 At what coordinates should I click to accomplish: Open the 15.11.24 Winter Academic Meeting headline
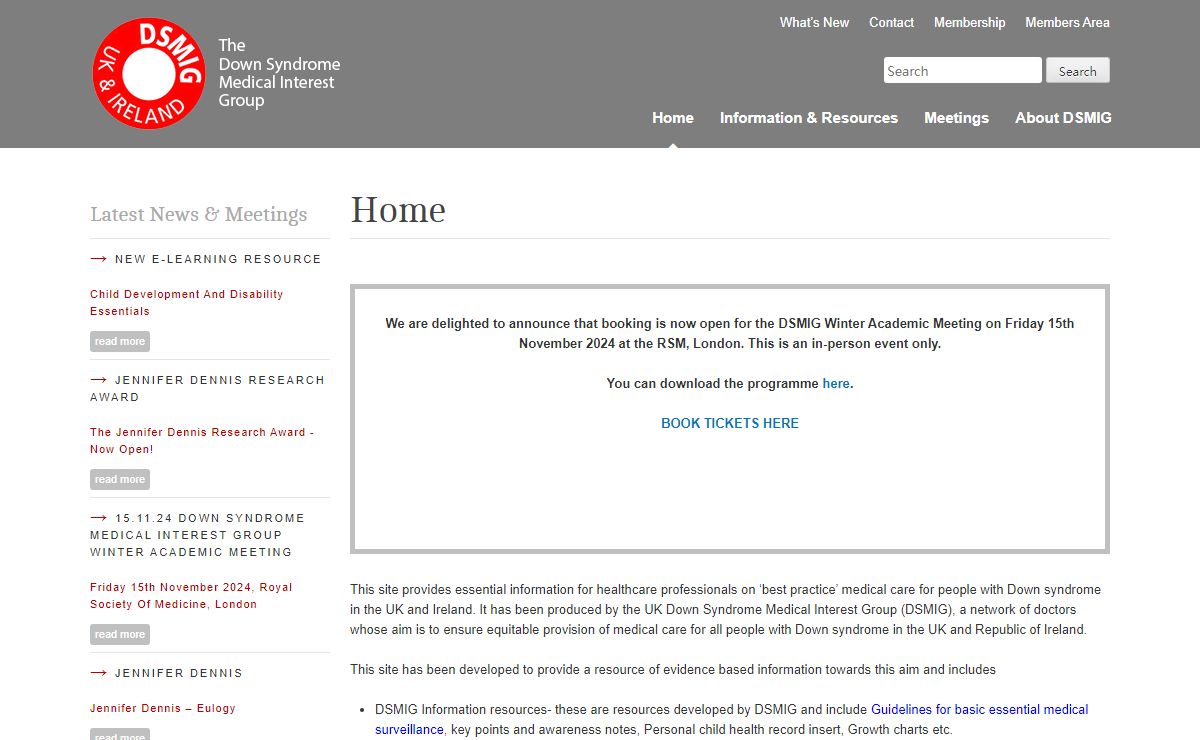pyautogui.click(x=197, y=535)
